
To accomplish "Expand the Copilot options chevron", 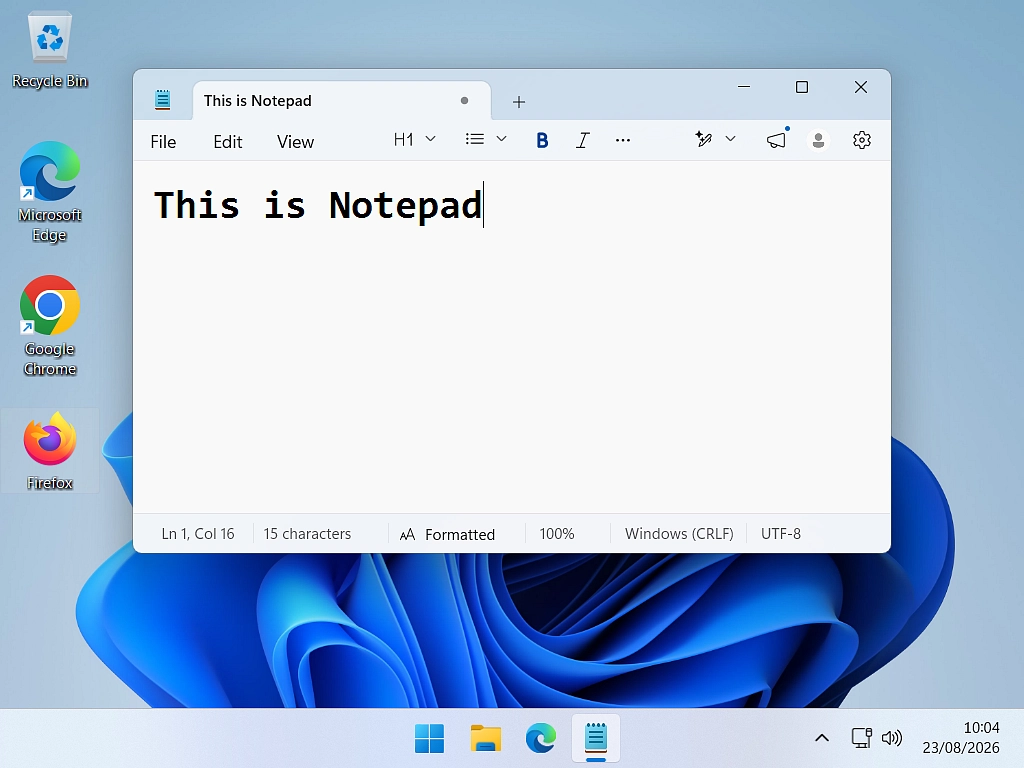I will click(x=731, y=139).
